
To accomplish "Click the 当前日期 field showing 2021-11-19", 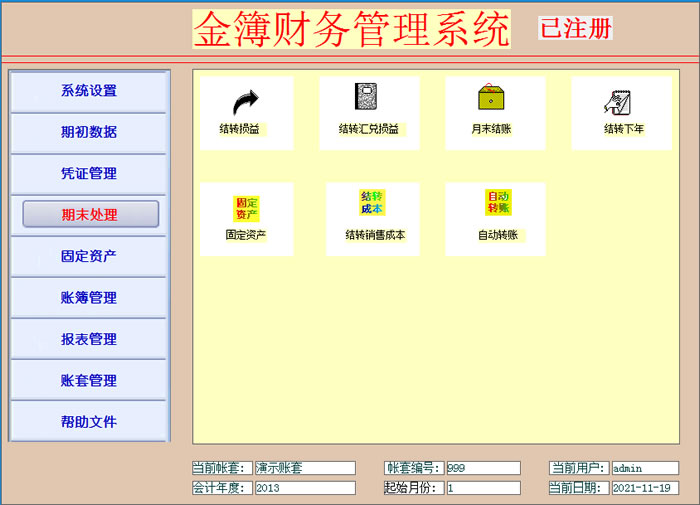I will click(x=645, y=488).
